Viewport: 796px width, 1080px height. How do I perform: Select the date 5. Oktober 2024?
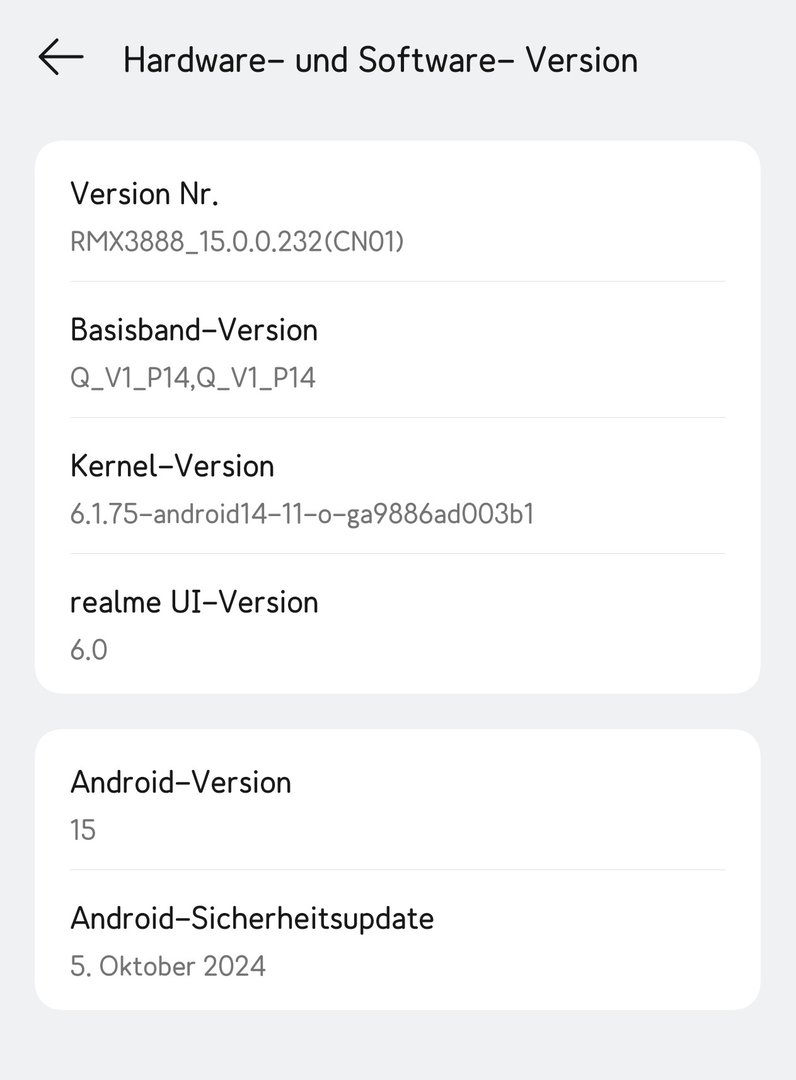168,965
